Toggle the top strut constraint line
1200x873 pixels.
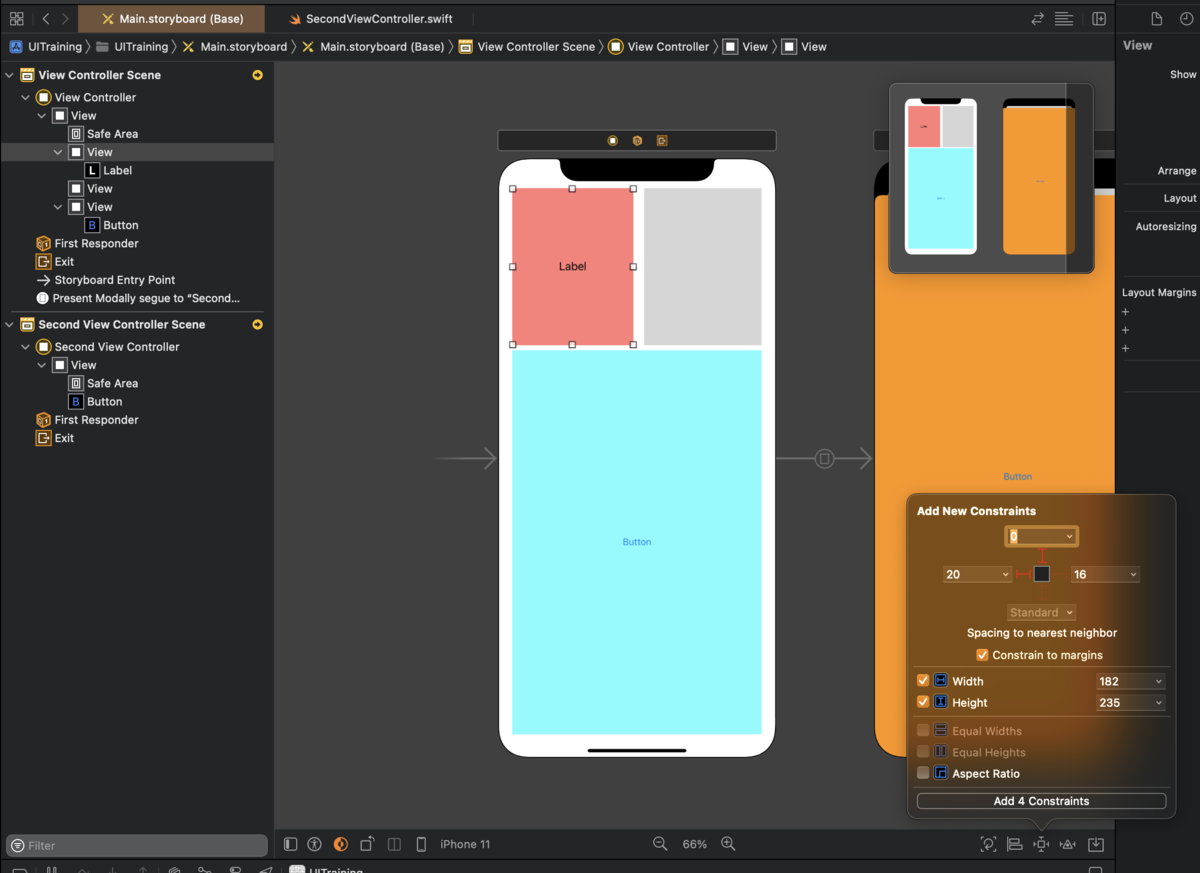coord(1041,556)
